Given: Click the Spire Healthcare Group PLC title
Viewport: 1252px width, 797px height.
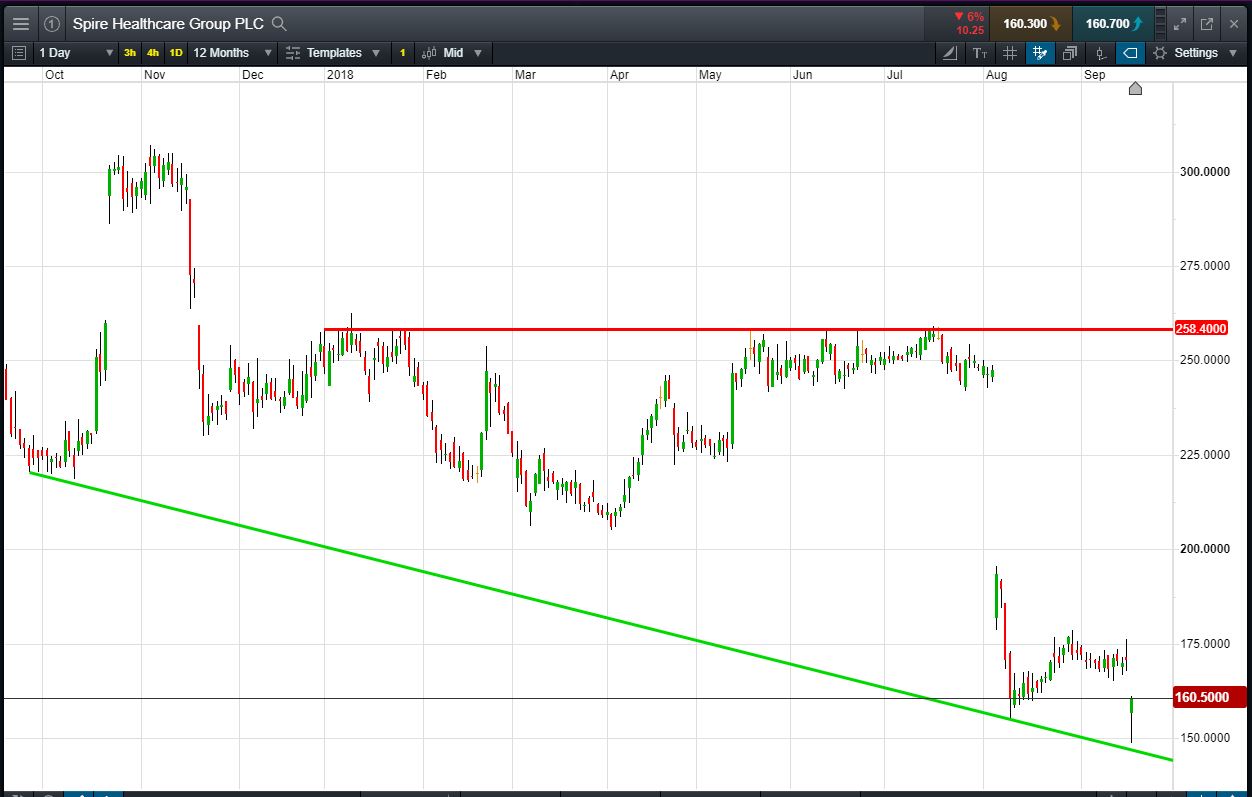Looking at the screenshot, I should coord(168,24).
